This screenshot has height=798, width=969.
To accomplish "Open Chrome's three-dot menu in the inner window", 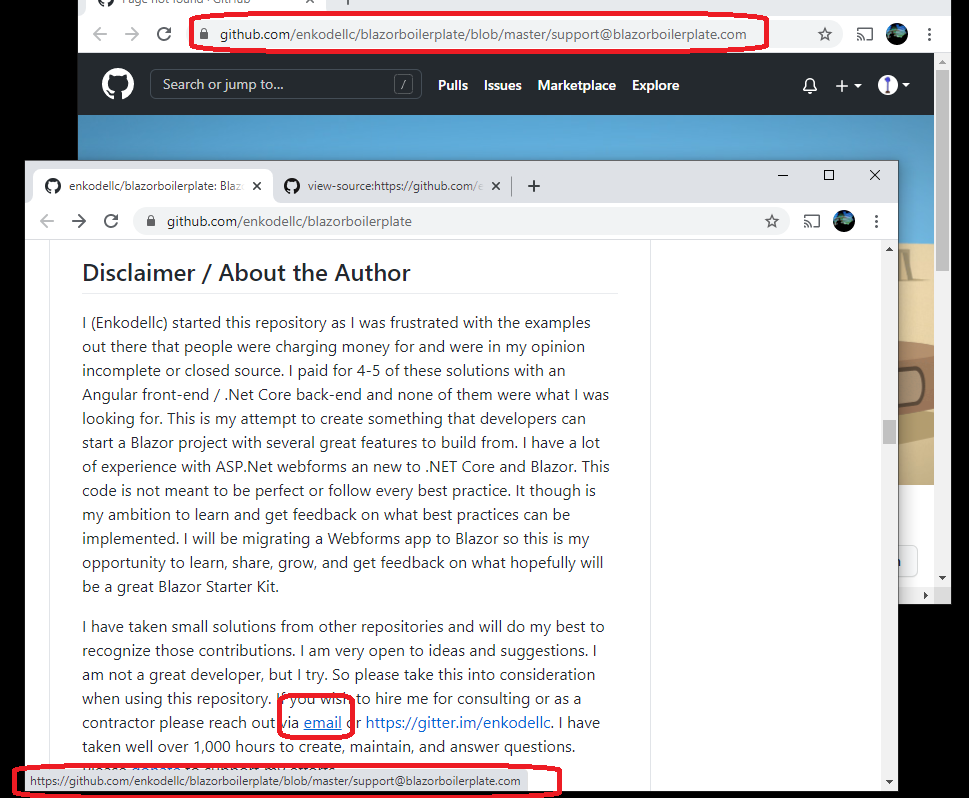I will coord(877,221).
